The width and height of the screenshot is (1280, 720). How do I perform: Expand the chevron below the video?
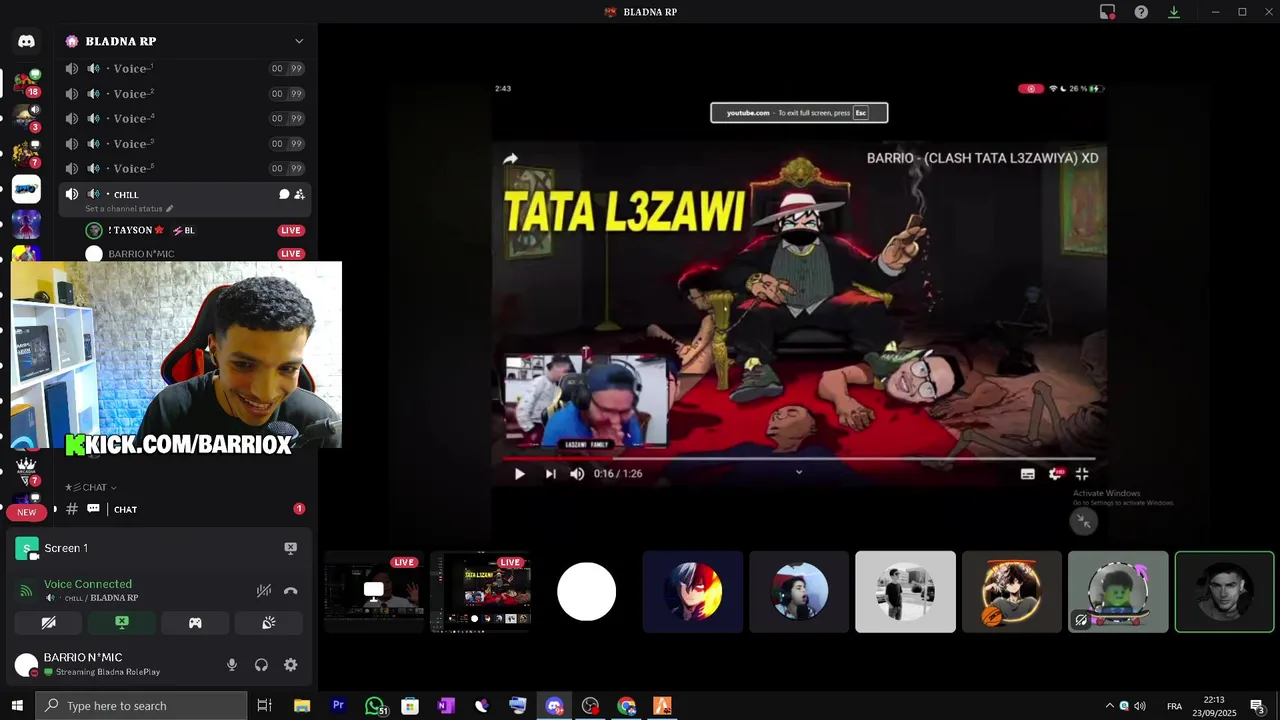799,472
